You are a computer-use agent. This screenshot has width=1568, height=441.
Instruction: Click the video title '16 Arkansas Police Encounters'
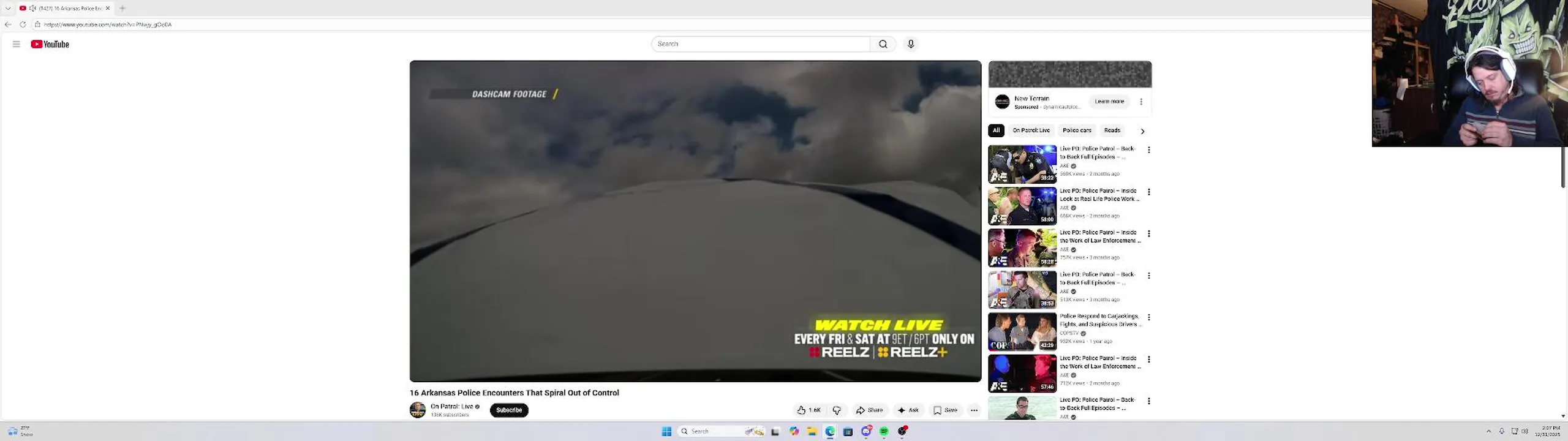514,393
